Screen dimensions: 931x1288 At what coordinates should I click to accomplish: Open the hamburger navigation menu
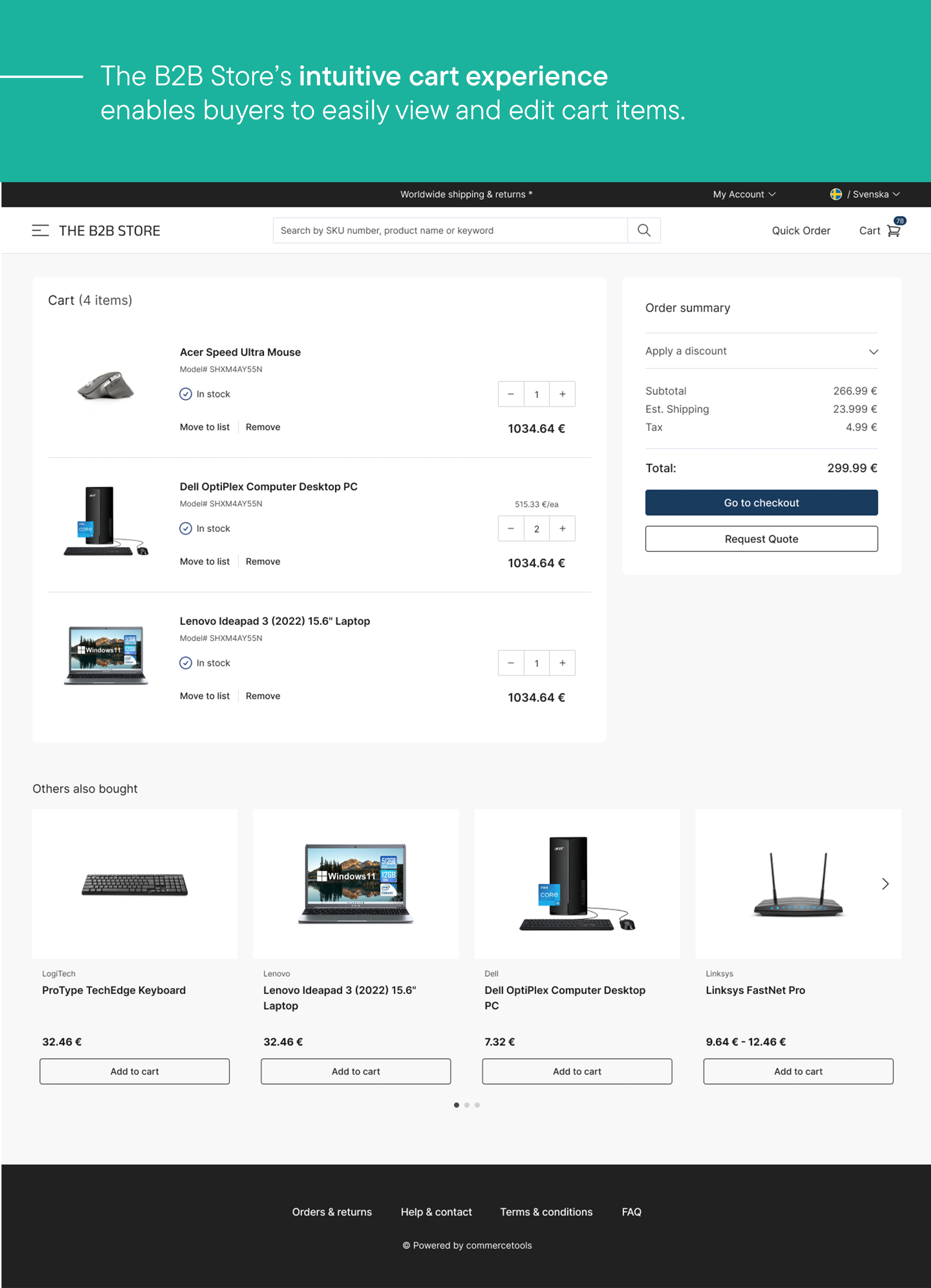(40, 231)
